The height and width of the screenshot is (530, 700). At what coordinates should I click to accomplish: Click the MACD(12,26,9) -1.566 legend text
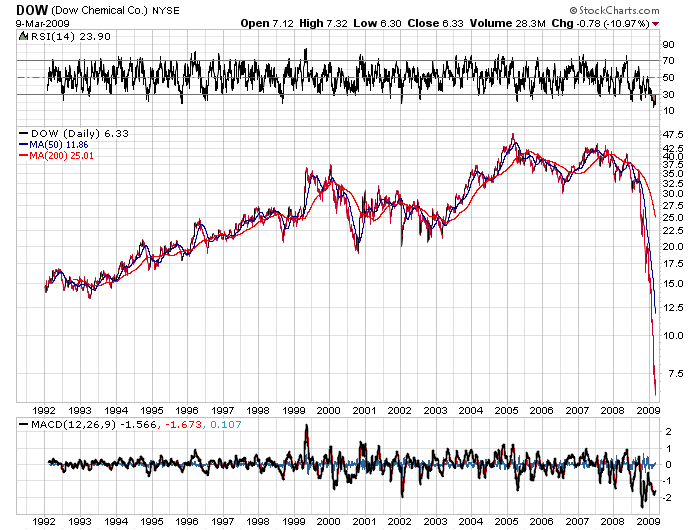click(x=94, y=424)
